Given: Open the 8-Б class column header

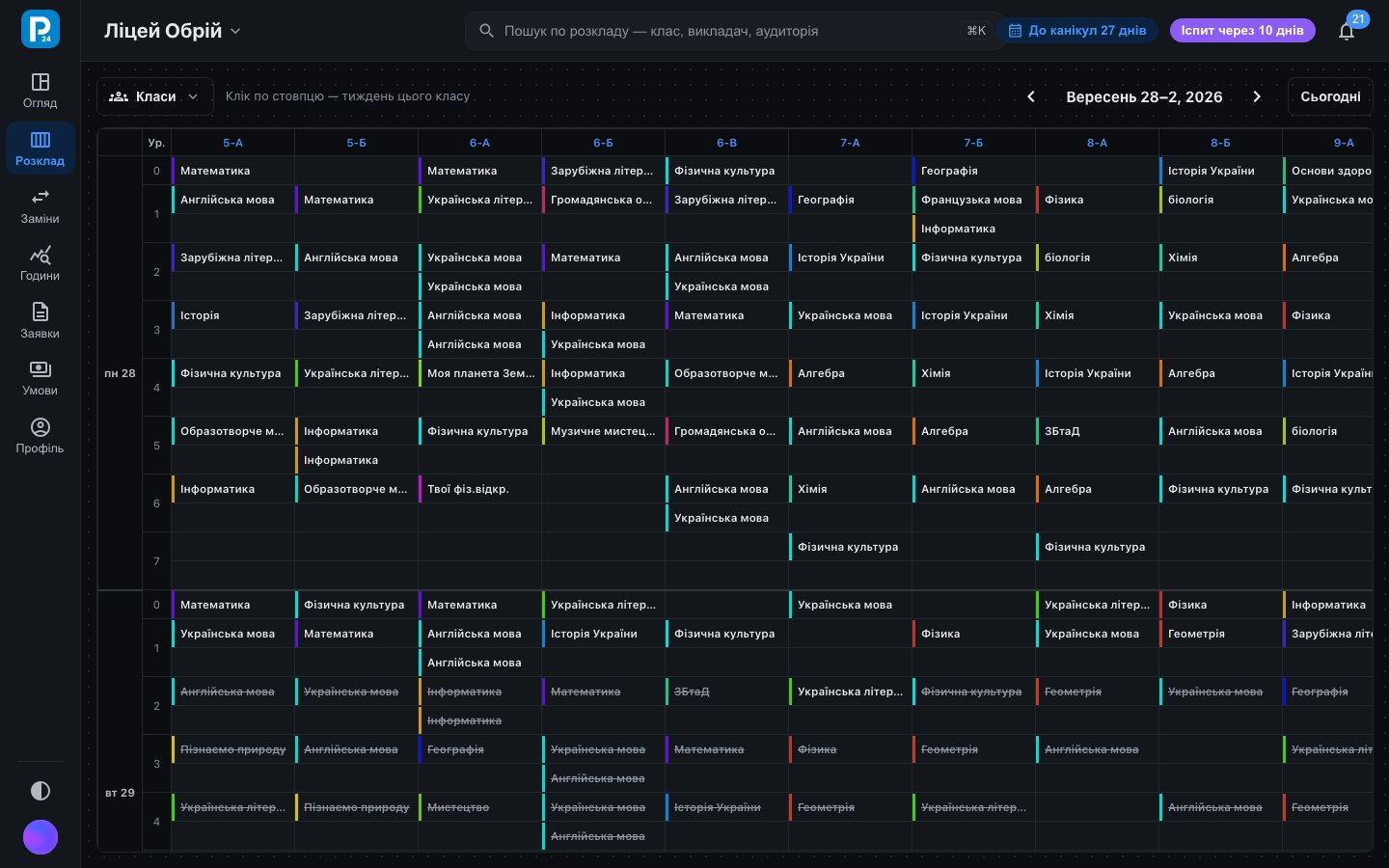Looking at the screenshot, I should tap(1221, 143).
